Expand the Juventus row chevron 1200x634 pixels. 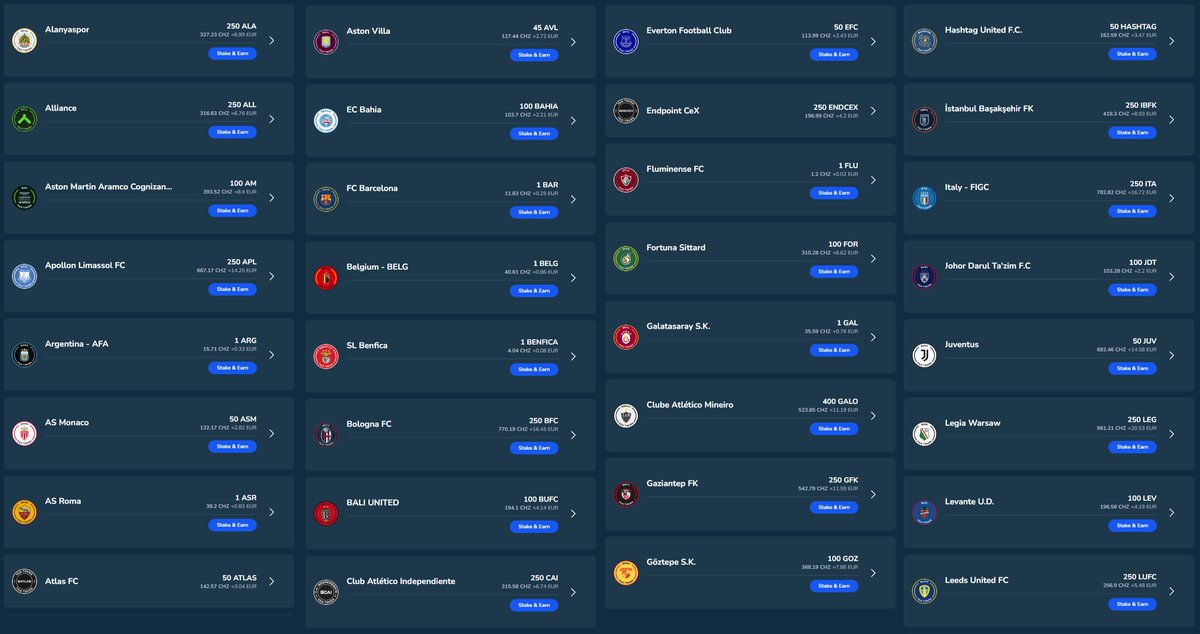pos(1172,355)
